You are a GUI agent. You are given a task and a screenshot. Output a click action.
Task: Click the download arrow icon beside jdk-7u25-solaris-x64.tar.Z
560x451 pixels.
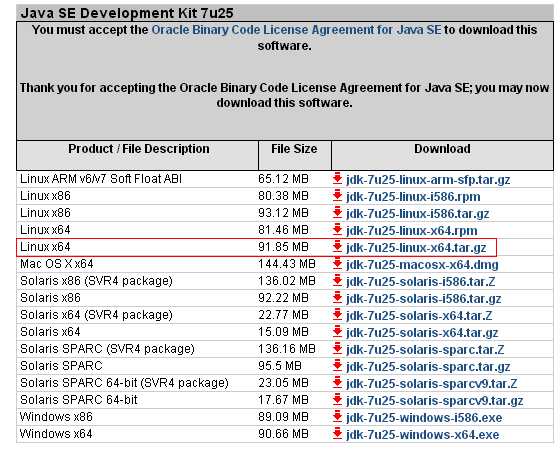click(337, 314)
